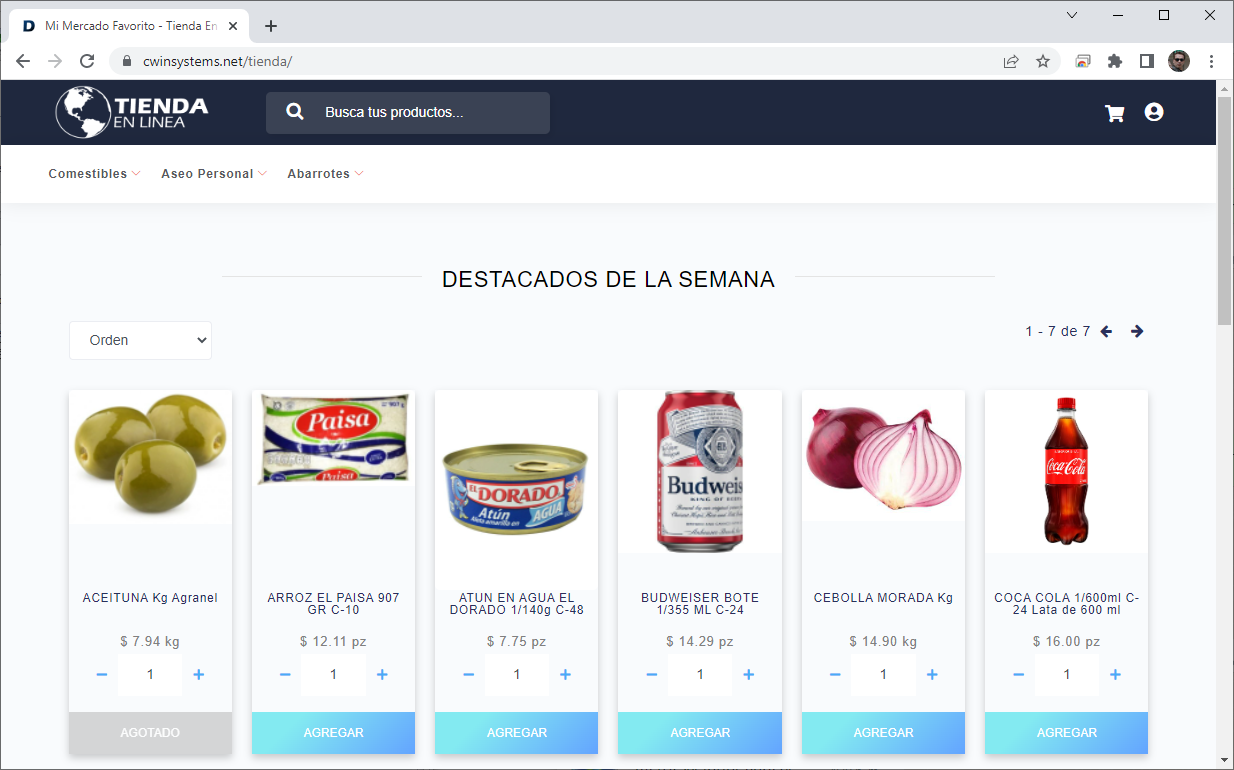Decrease quantity for Budweiser Bote

652,675
